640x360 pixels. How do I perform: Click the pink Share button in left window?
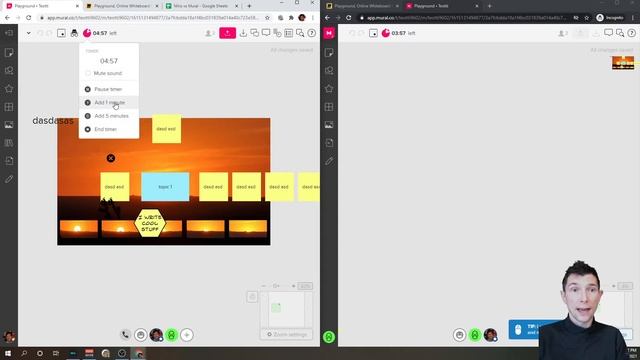227,33
